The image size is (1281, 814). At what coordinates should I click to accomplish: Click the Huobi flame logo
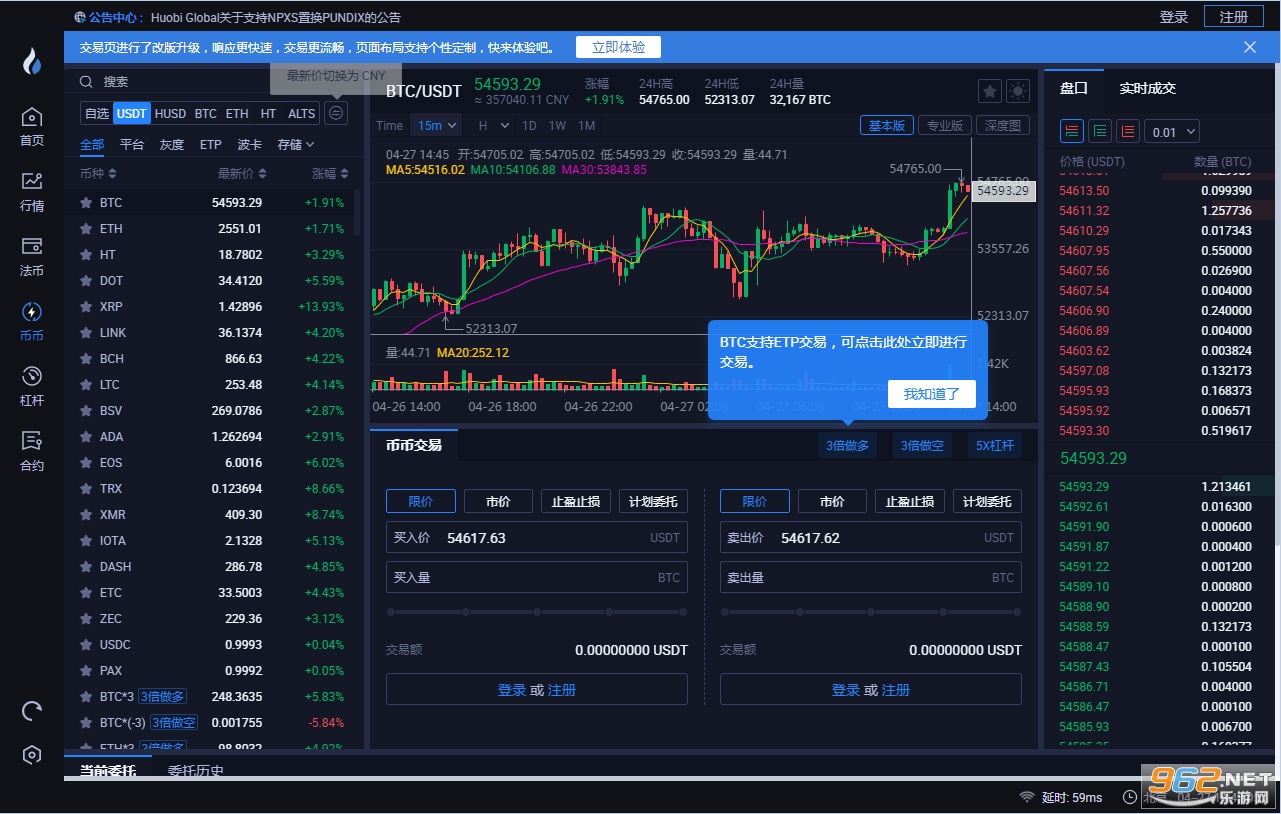(32, 62)
